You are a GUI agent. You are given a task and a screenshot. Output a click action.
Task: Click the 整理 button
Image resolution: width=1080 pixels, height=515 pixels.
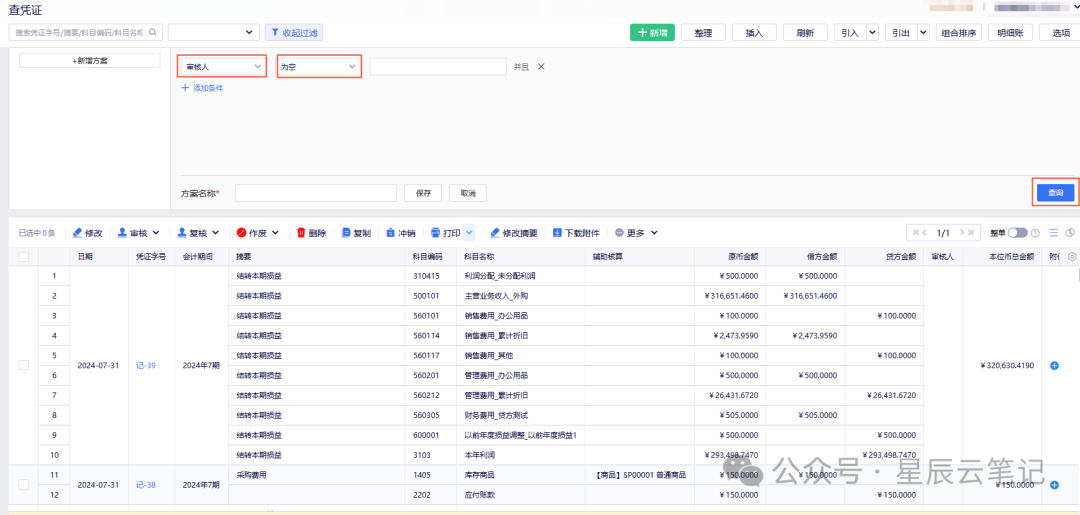click(703, 32)
